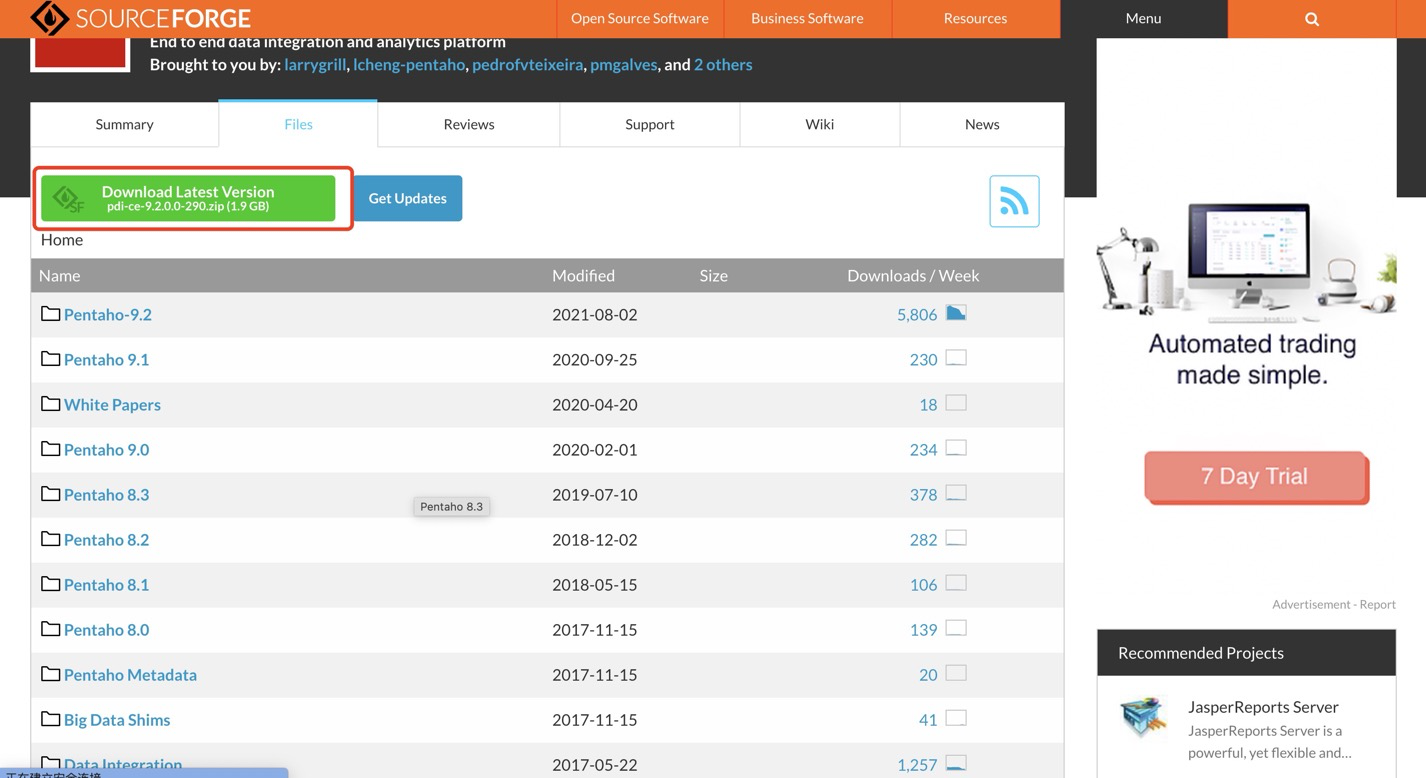Image resolution: width=1426 pixels, height=778 pixels.
Task: Click the Advertisement - Report link
Action: coord(1334,604)
